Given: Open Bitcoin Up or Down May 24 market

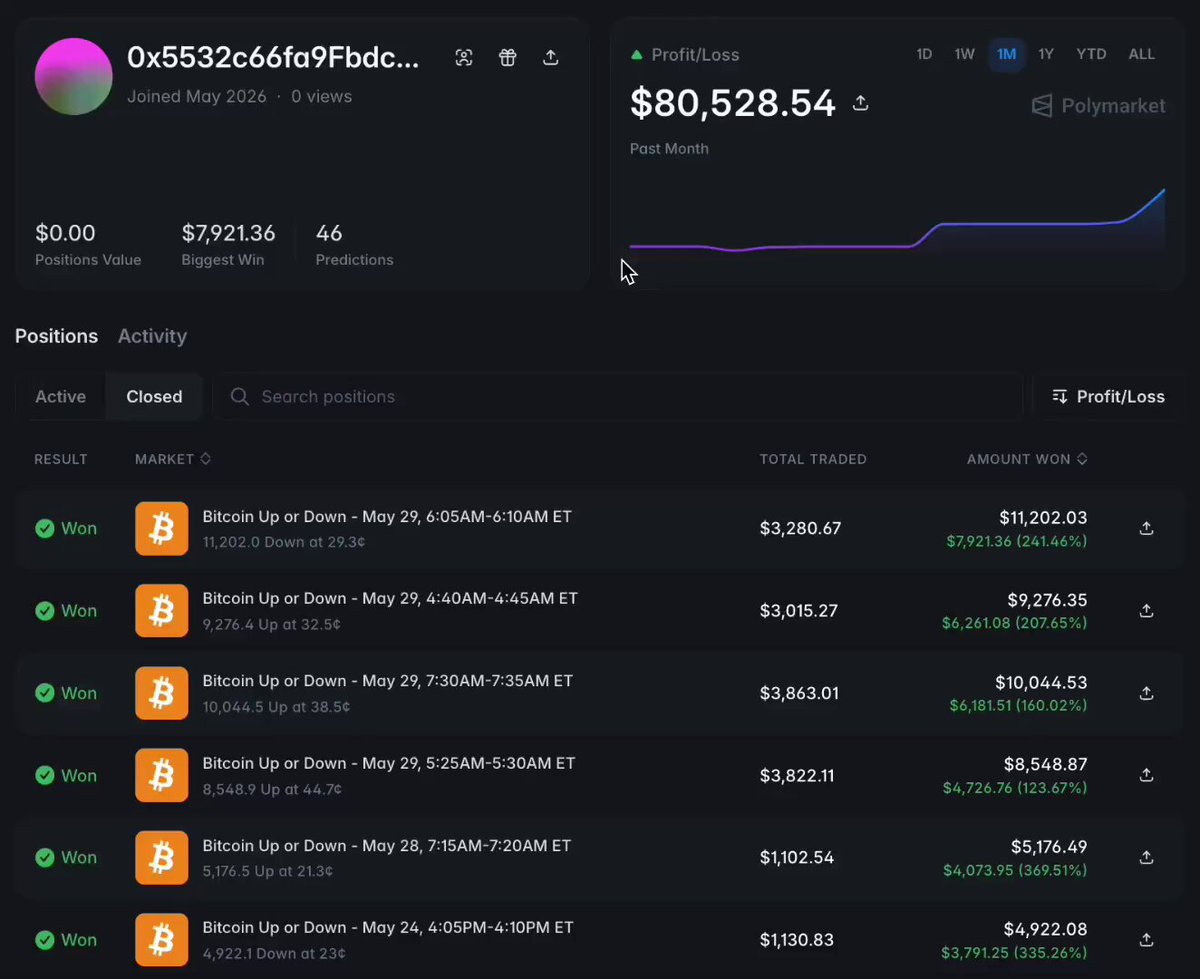Looking at the screenshot, I should tap(388, 928).
